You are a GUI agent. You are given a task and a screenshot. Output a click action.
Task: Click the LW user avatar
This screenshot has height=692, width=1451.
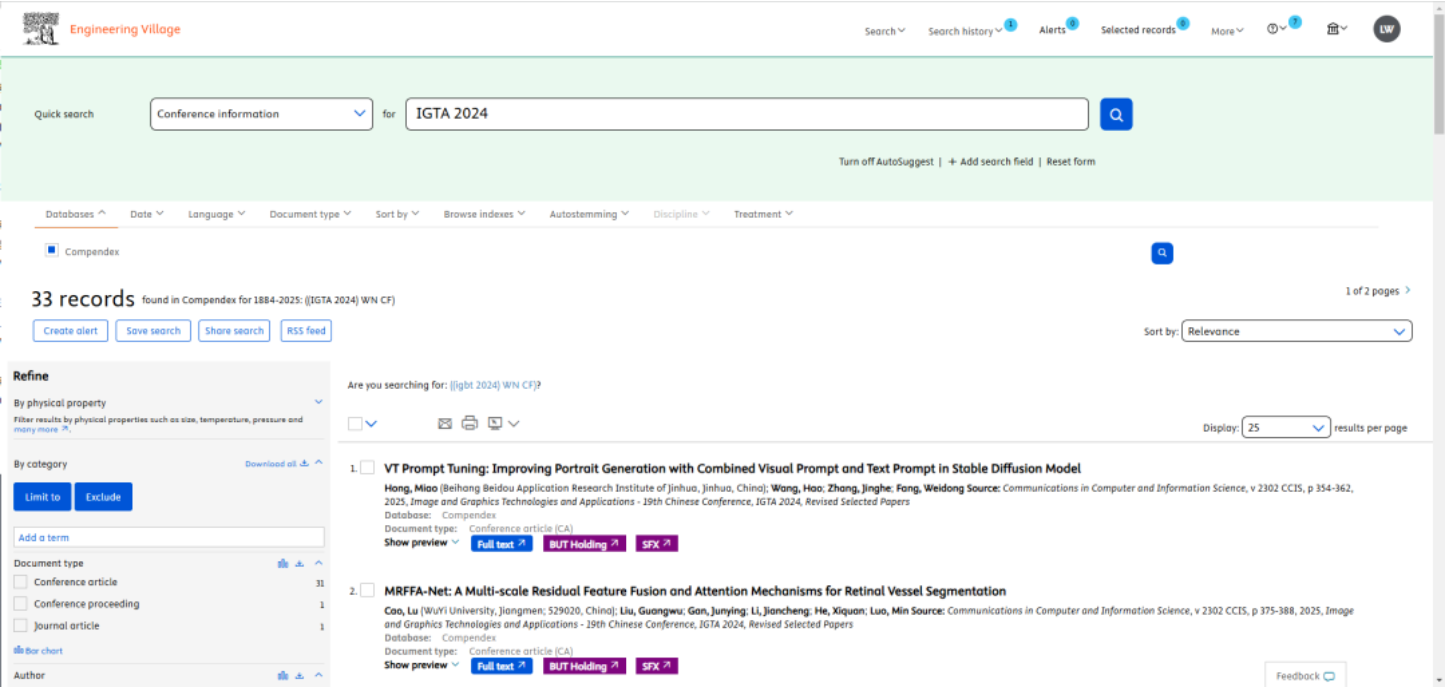(1386, 29)
